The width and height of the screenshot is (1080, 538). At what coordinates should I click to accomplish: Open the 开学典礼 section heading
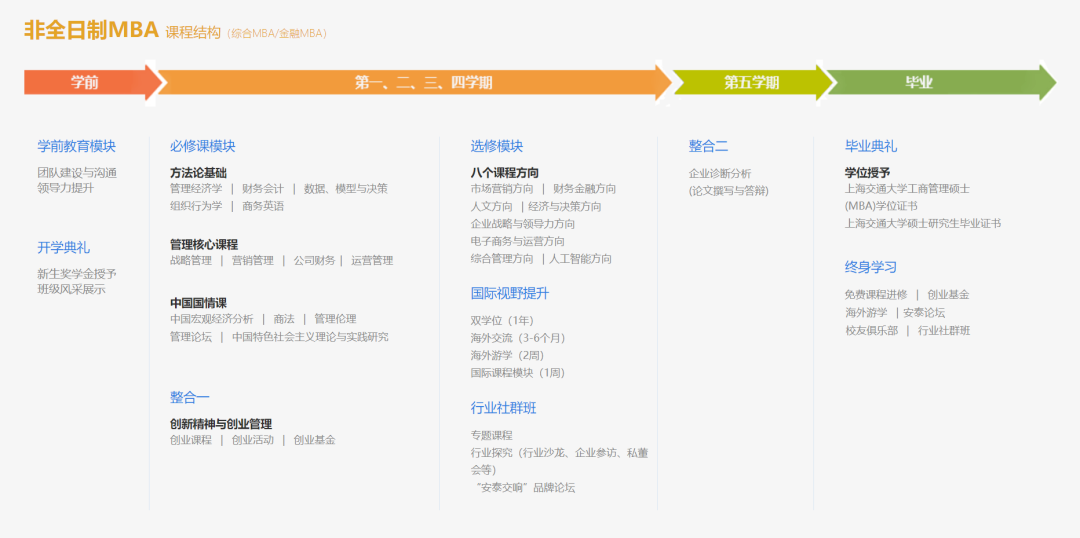click(x=63, y=247)
